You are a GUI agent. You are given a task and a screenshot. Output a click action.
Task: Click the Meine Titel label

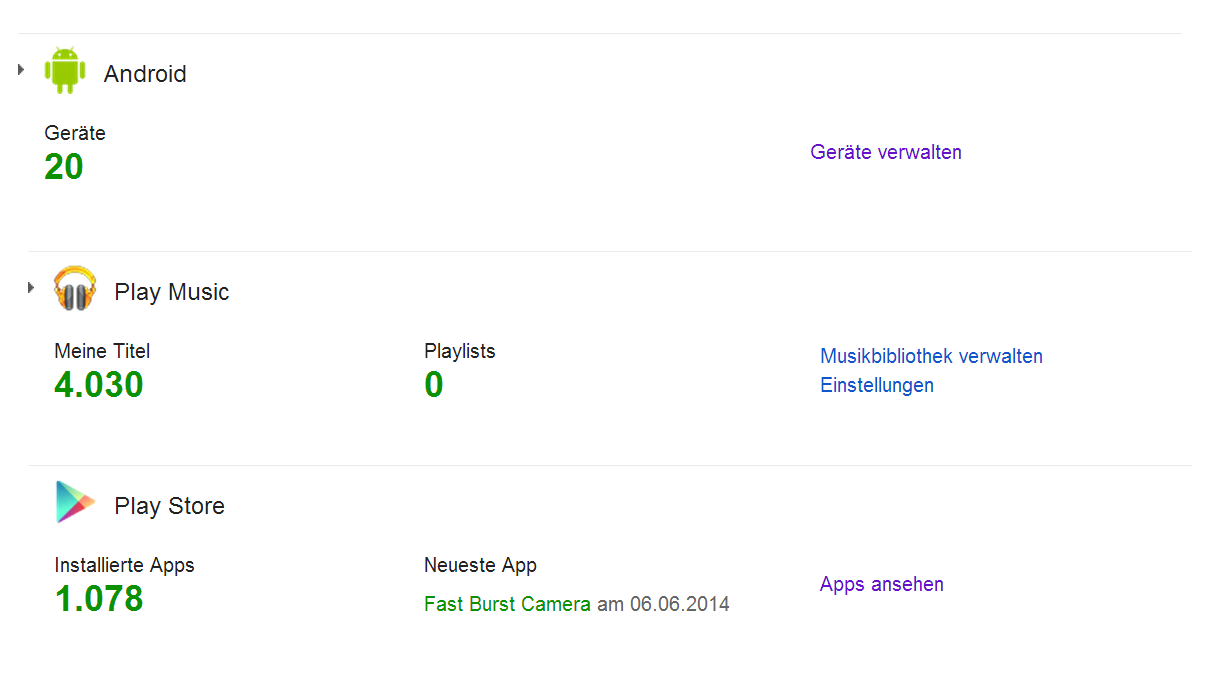coord(102,351)
